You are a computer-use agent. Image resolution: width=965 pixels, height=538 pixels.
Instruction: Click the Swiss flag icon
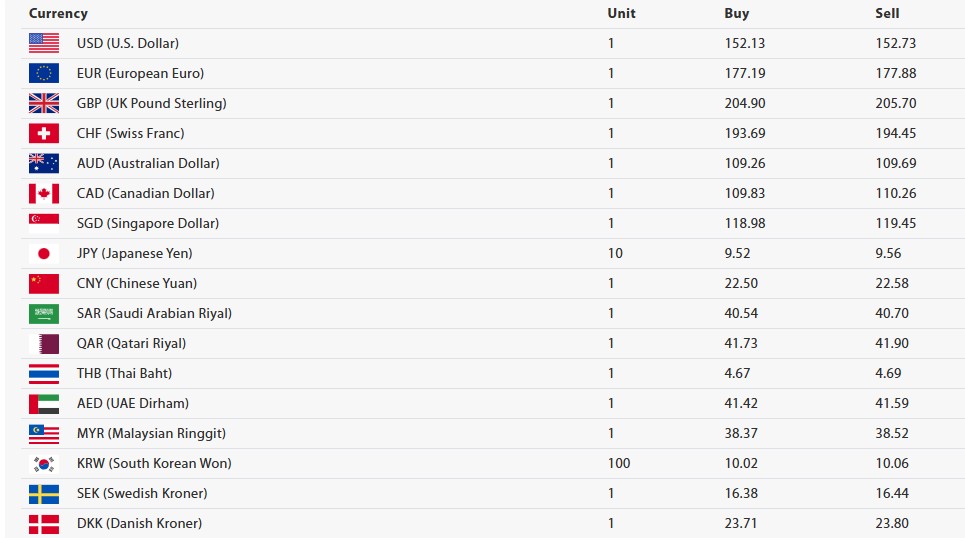(44, 133)
